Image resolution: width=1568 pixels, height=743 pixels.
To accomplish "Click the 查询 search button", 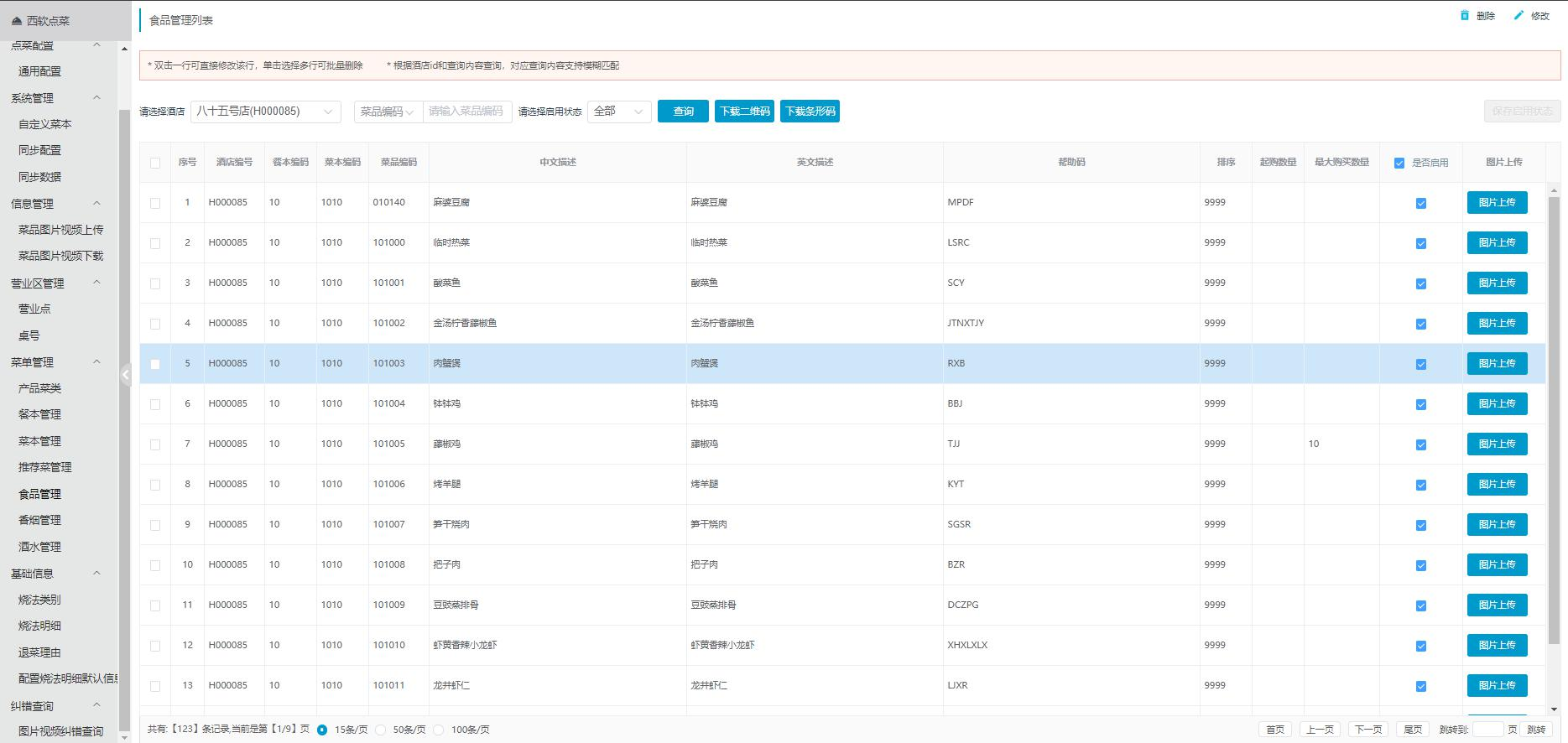I will point(683,112).
